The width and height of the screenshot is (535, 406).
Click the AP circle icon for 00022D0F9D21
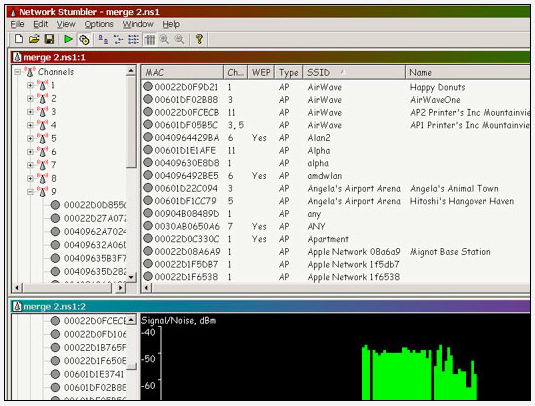click(148, 86)
